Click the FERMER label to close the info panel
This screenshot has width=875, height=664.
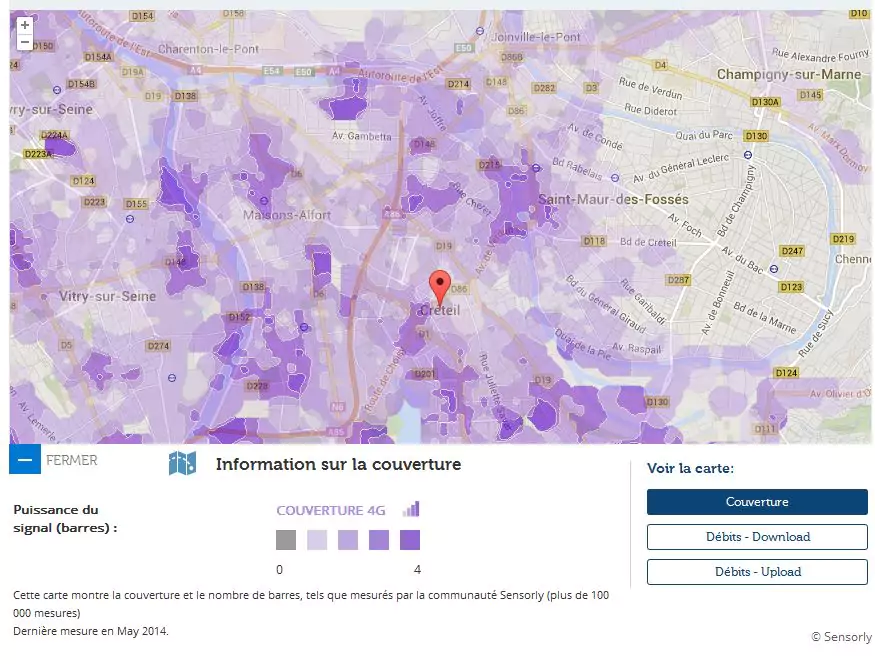click(x=72, y=460)
